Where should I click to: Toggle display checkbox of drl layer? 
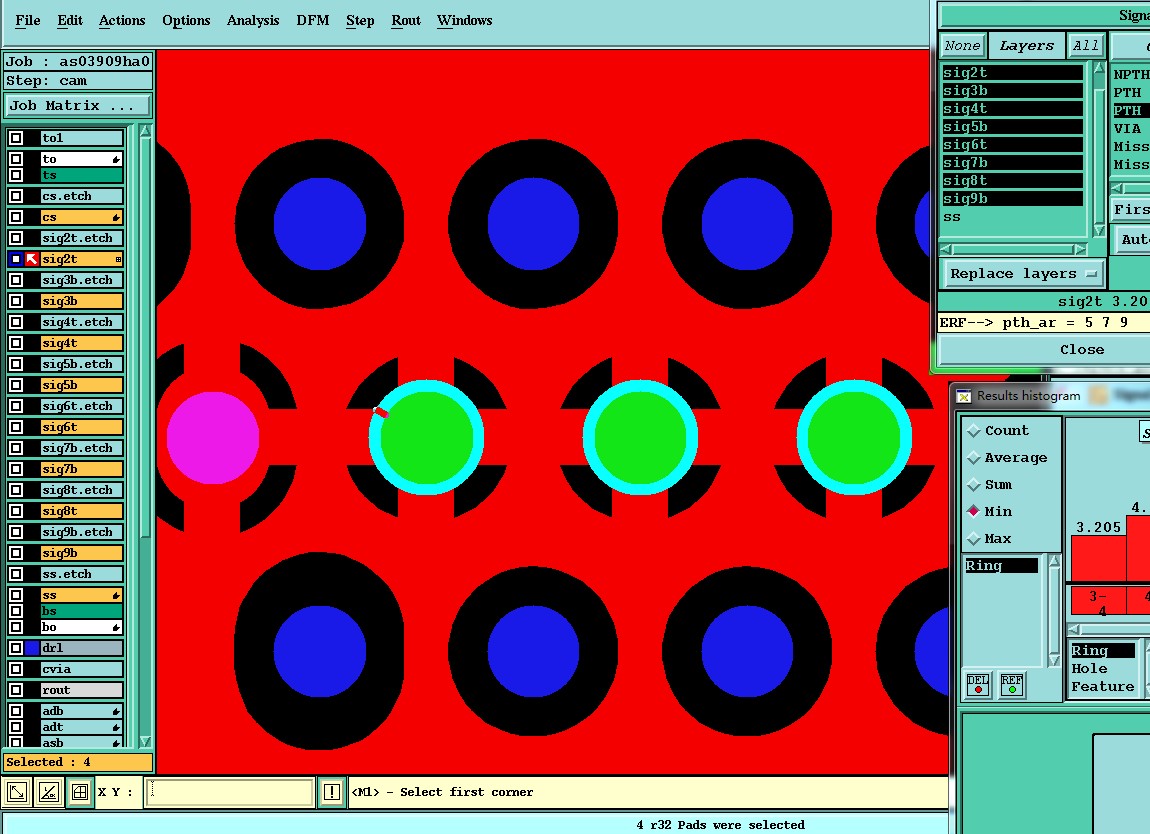(x=16, y=648)
